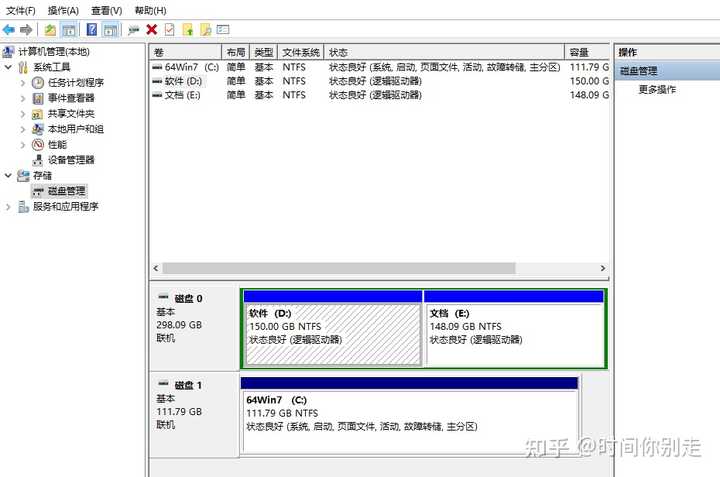Click the 150.00 G capacity cell
This screenshot has width=720, height=477.
589,81
